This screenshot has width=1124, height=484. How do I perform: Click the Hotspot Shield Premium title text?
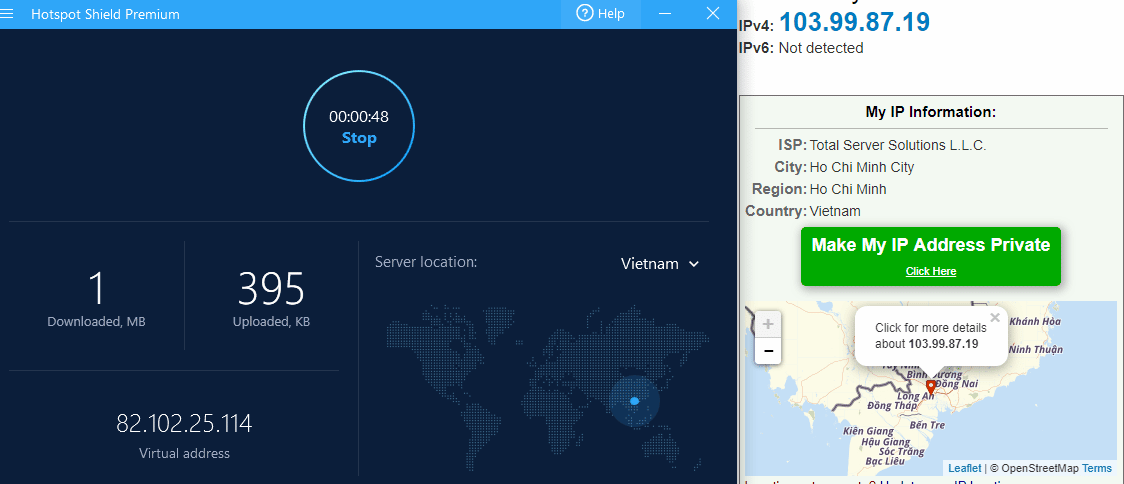105,14
